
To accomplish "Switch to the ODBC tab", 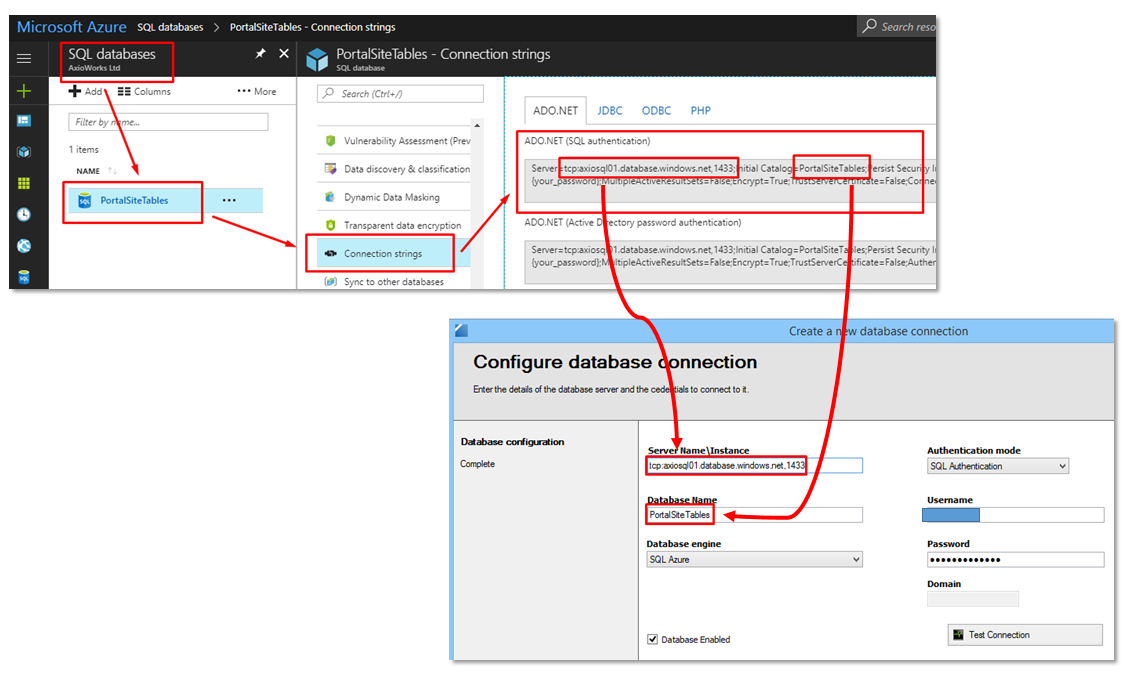I will pyautogui.click(x=656, y=111).
